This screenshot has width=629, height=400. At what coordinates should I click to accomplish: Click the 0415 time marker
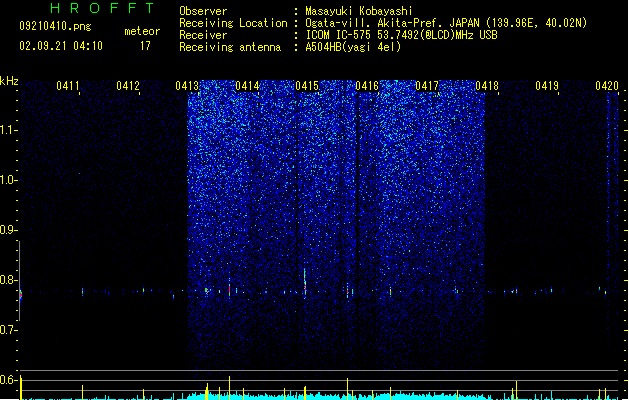(x=307, y=86)
